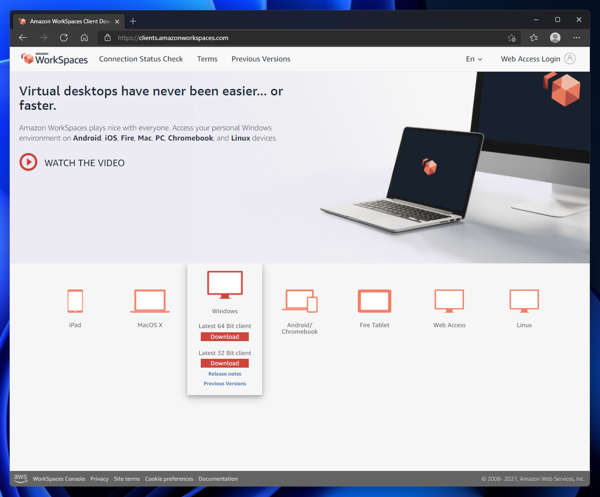This screenshot has height=497, width=600.
Task: Reload the page with refresh icon
Action: (64, 37)
